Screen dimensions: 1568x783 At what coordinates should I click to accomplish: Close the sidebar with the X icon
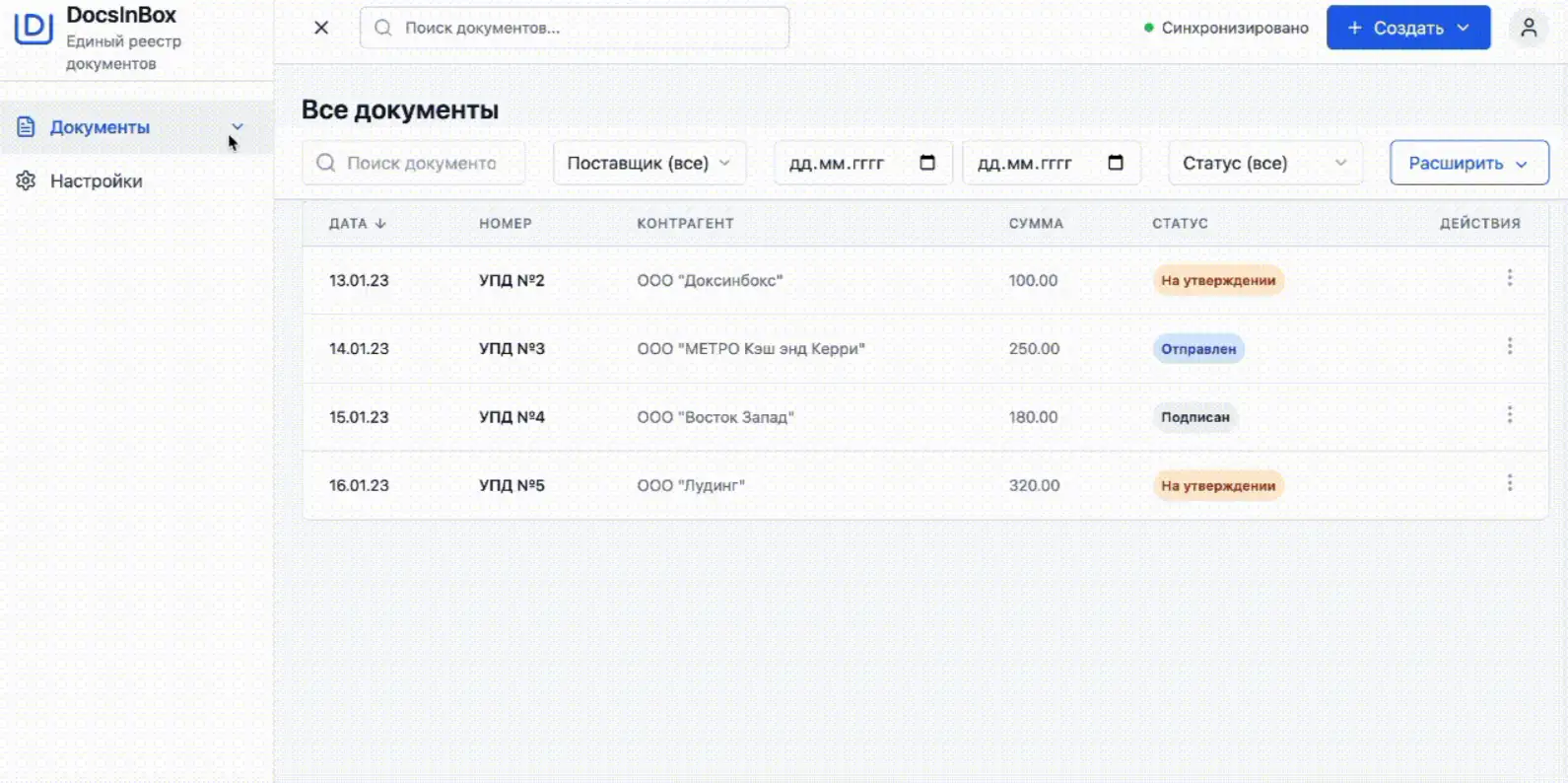[x=321, y=28]
